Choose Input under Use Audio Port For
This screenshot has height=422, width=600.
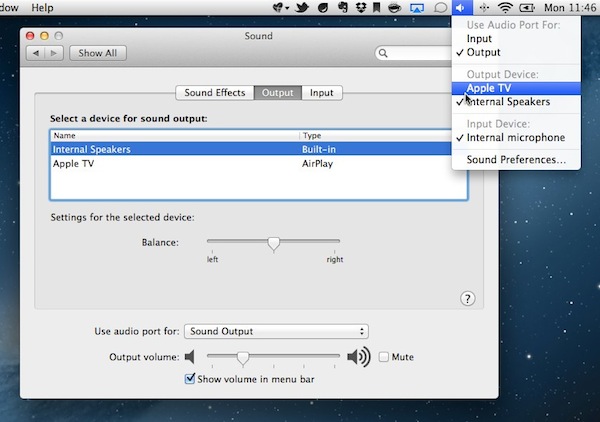[516, 39]
